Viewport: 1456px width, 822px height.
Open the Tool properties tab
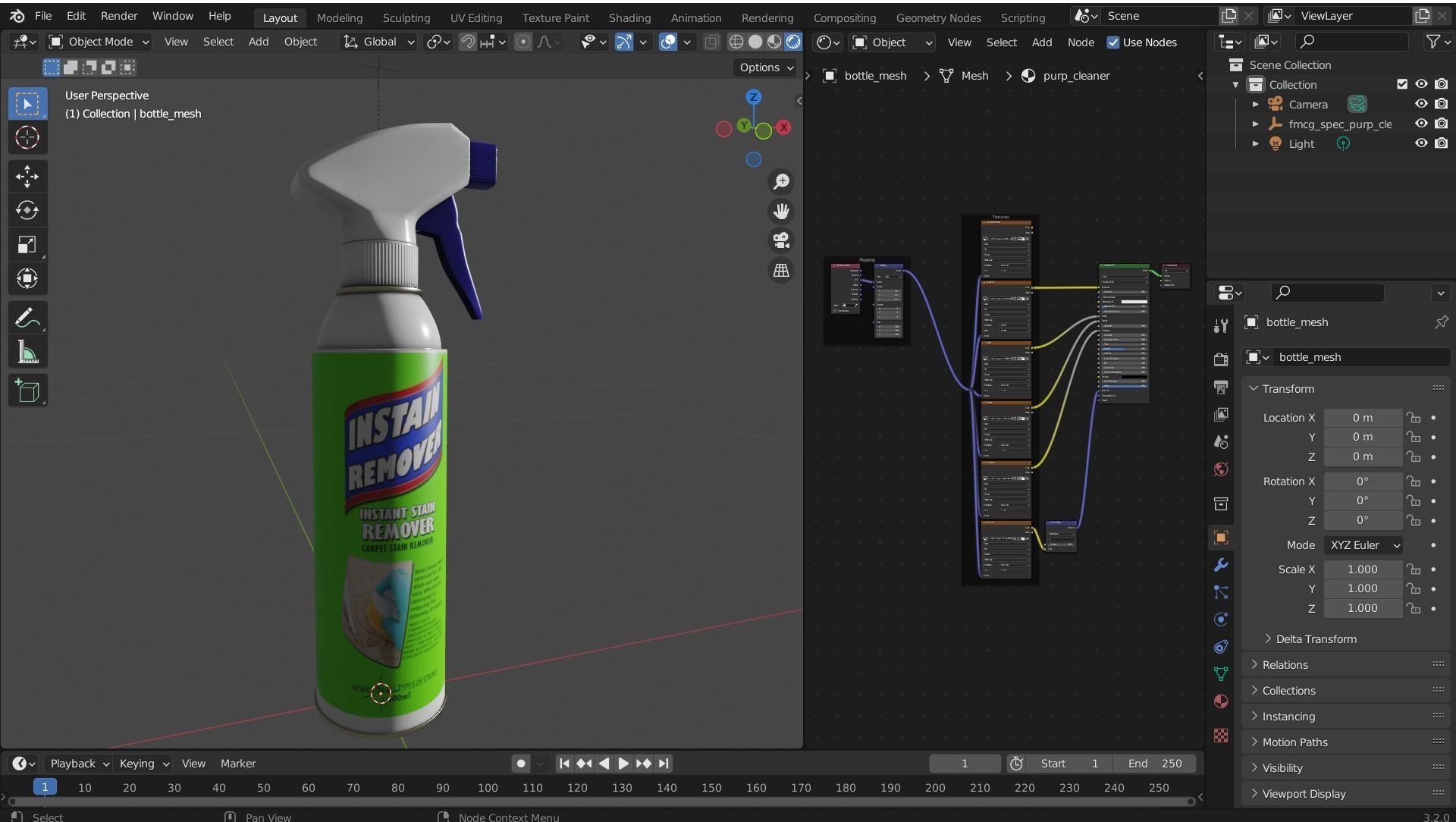point(1221,326)
